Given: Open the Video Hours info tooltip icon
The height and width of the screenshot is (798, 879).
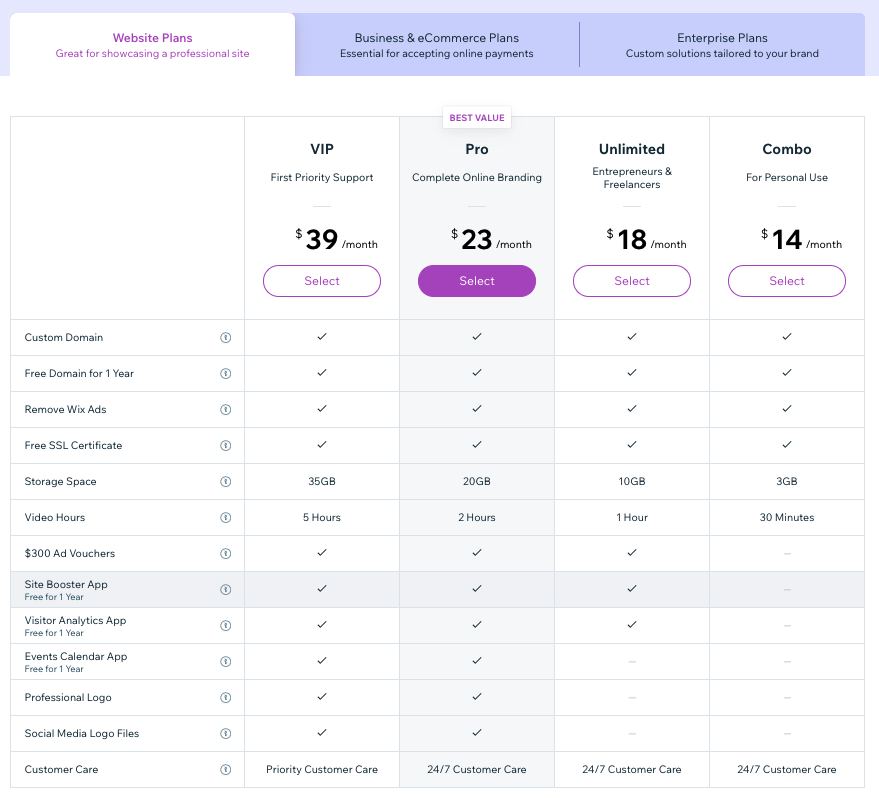Looking at the screenshot, I should pyautogui.click(x=225, y=518).
